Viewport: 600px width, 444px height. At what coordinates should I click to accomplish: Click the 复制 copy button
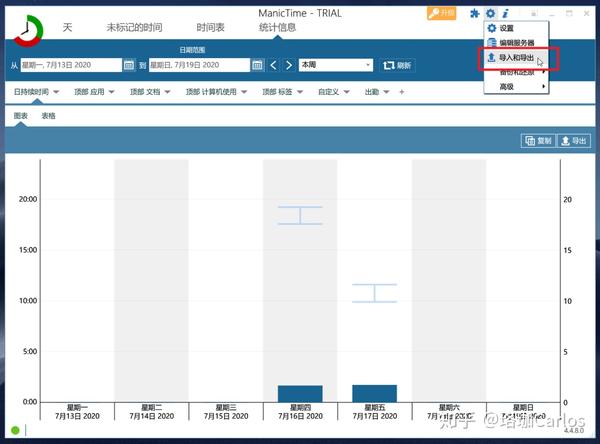point(538,141)
